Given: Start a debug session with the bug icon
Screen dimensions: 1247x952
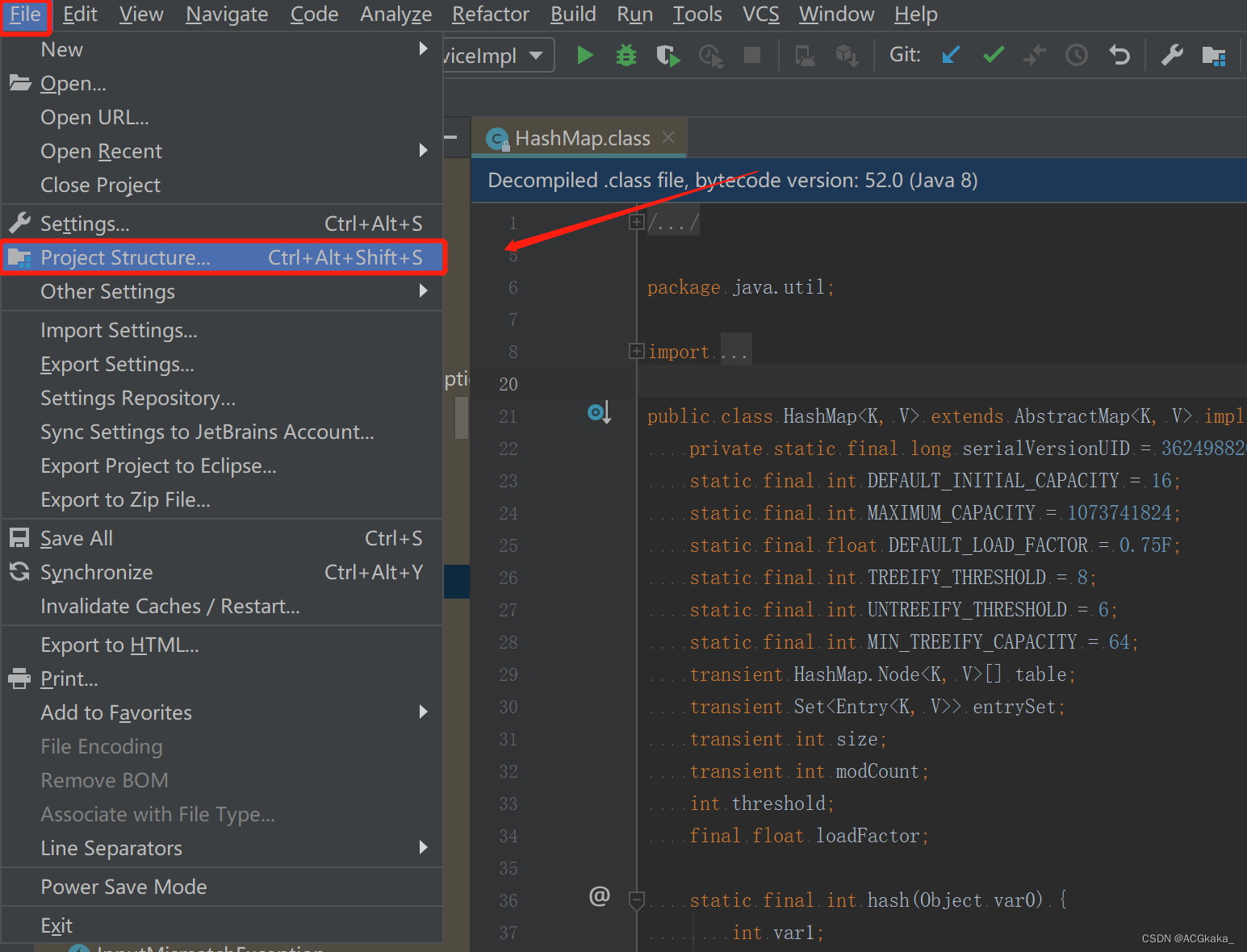Looking at the screenshot, I should point(626,55).
